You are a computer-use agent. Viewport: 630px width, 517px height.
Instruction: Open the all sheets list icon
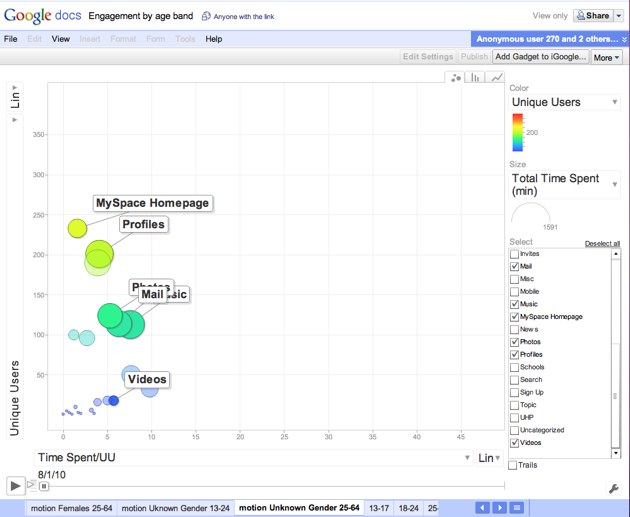517,508
